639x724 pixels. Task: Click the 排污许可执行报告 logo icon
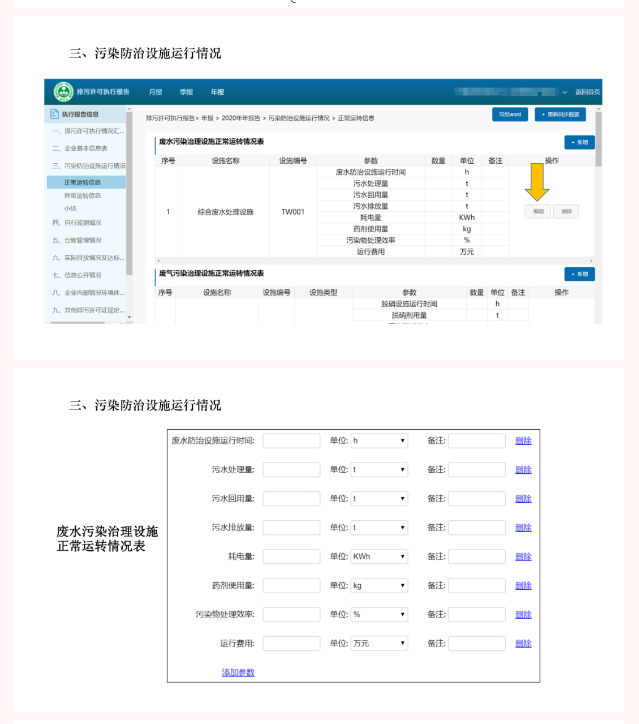click(64, 92)
